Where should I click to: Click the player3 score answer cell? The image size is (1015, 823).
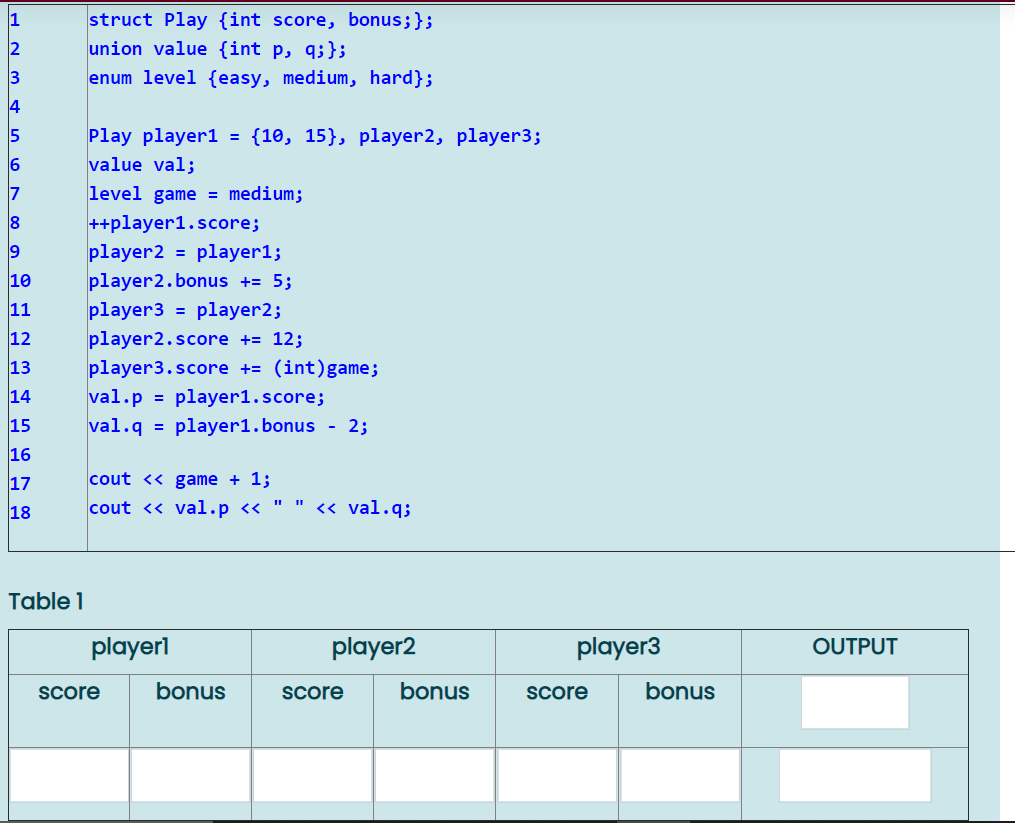pos(556,776)
